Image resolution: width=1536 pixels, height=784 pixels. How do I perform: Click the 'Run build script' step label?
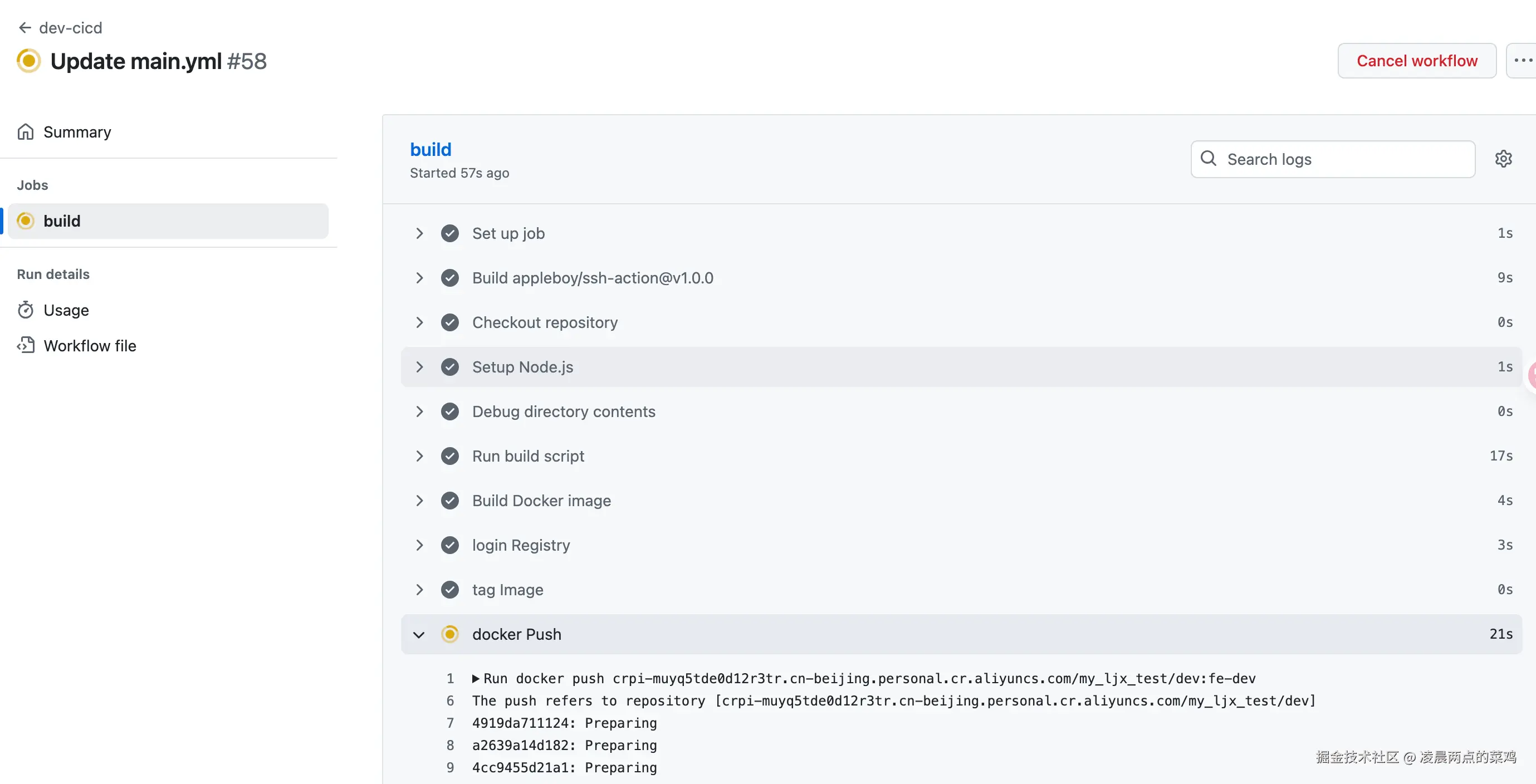529,457
